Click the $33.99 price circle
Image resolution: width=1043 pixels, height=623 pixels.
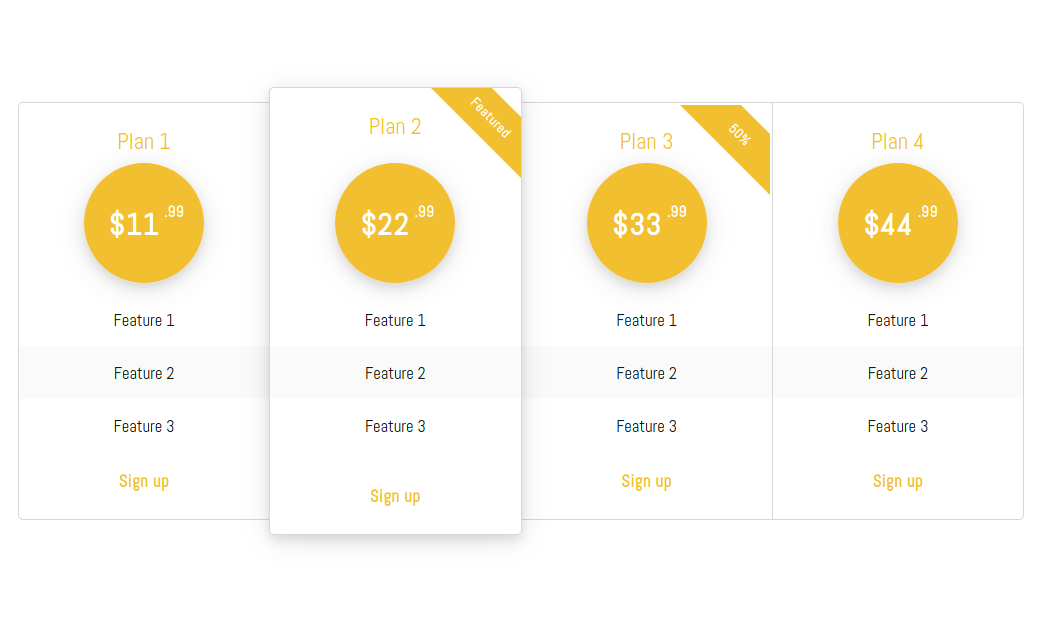(647, 223)
